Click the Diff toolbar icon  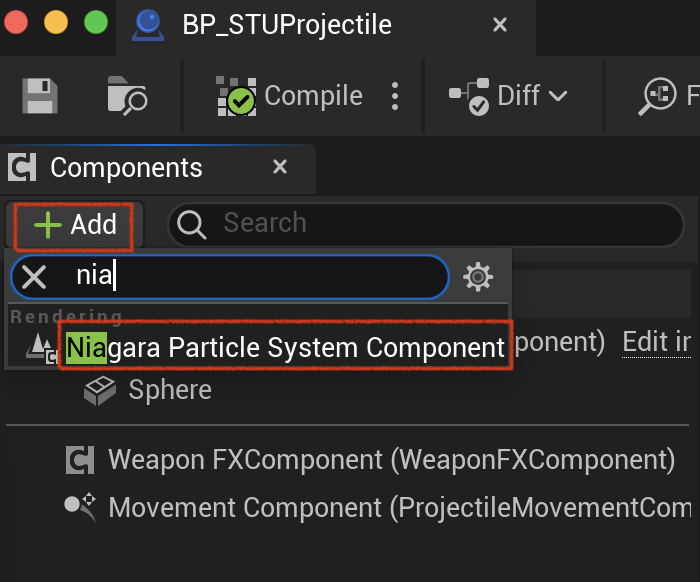pyautogui.click(x=469, y=96)
